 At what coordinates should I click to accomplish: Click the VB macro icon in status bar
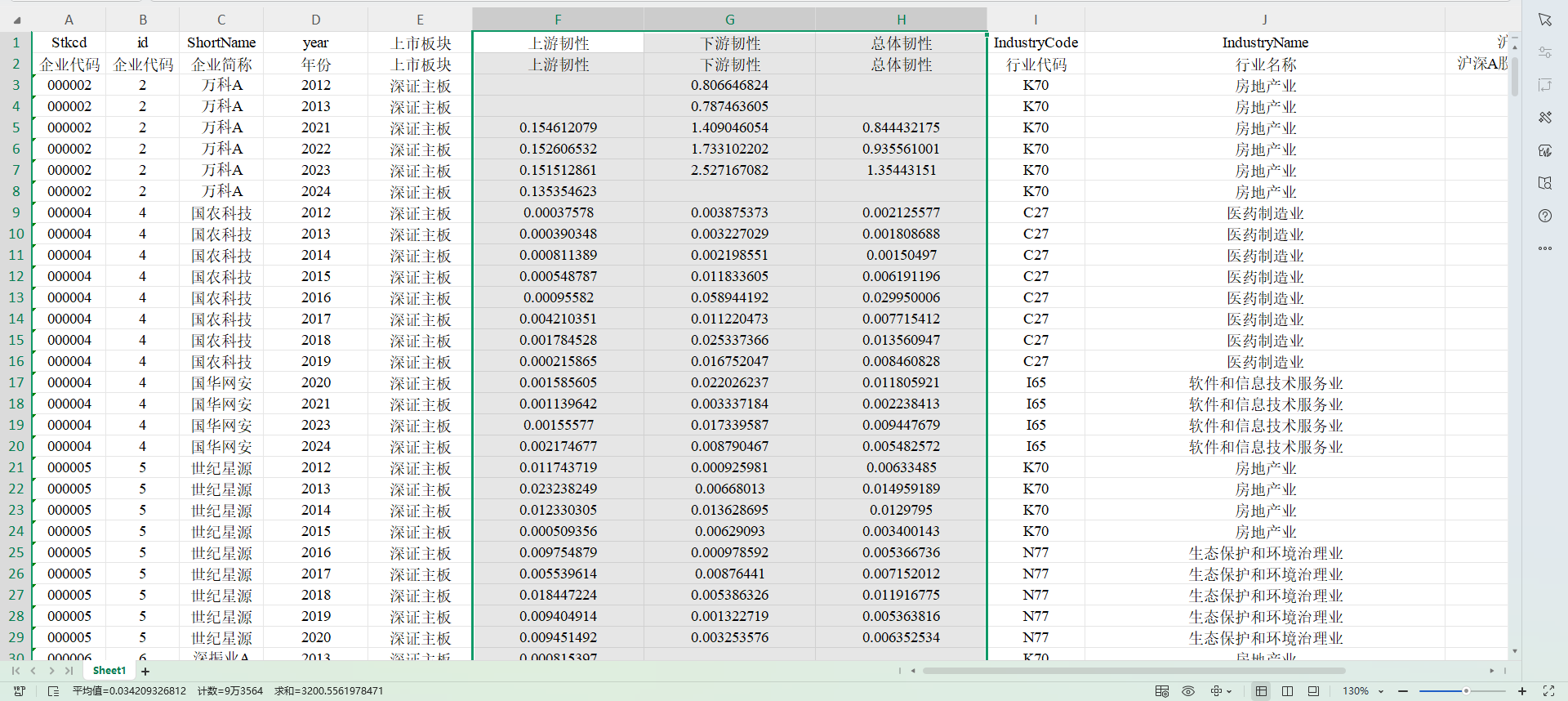[20, 691]
